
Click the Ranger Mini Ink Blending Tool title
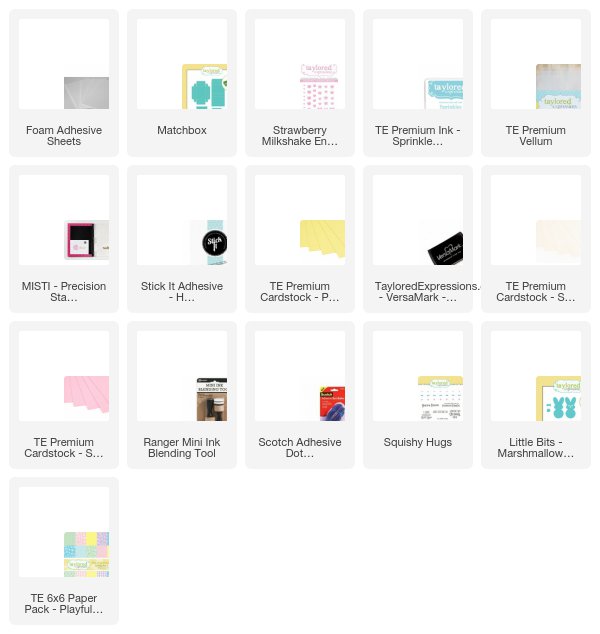(182, 448)
